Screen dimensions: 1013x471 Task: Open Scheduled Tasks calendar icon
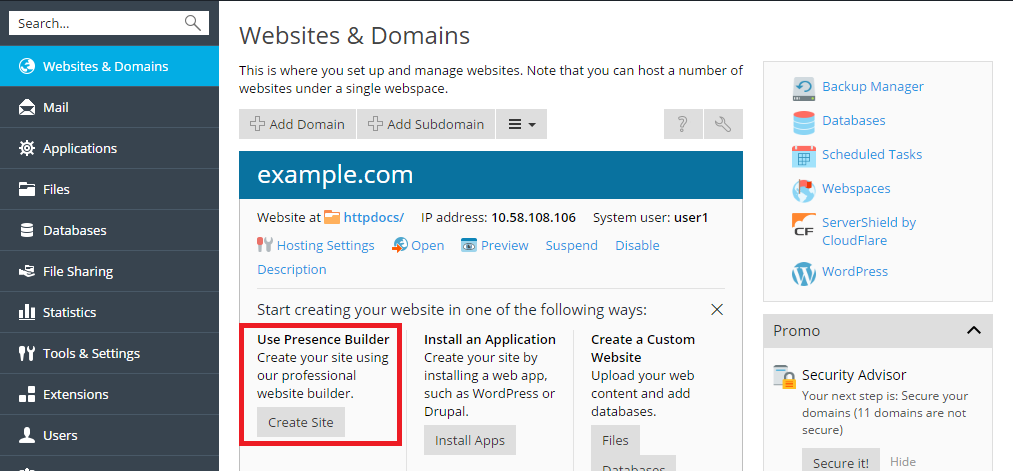804,156
